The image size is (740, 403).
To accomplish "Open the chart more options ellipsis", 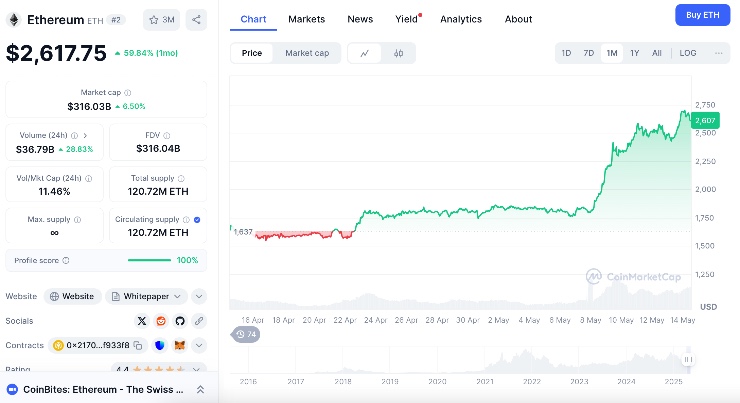I will [718, 53].
